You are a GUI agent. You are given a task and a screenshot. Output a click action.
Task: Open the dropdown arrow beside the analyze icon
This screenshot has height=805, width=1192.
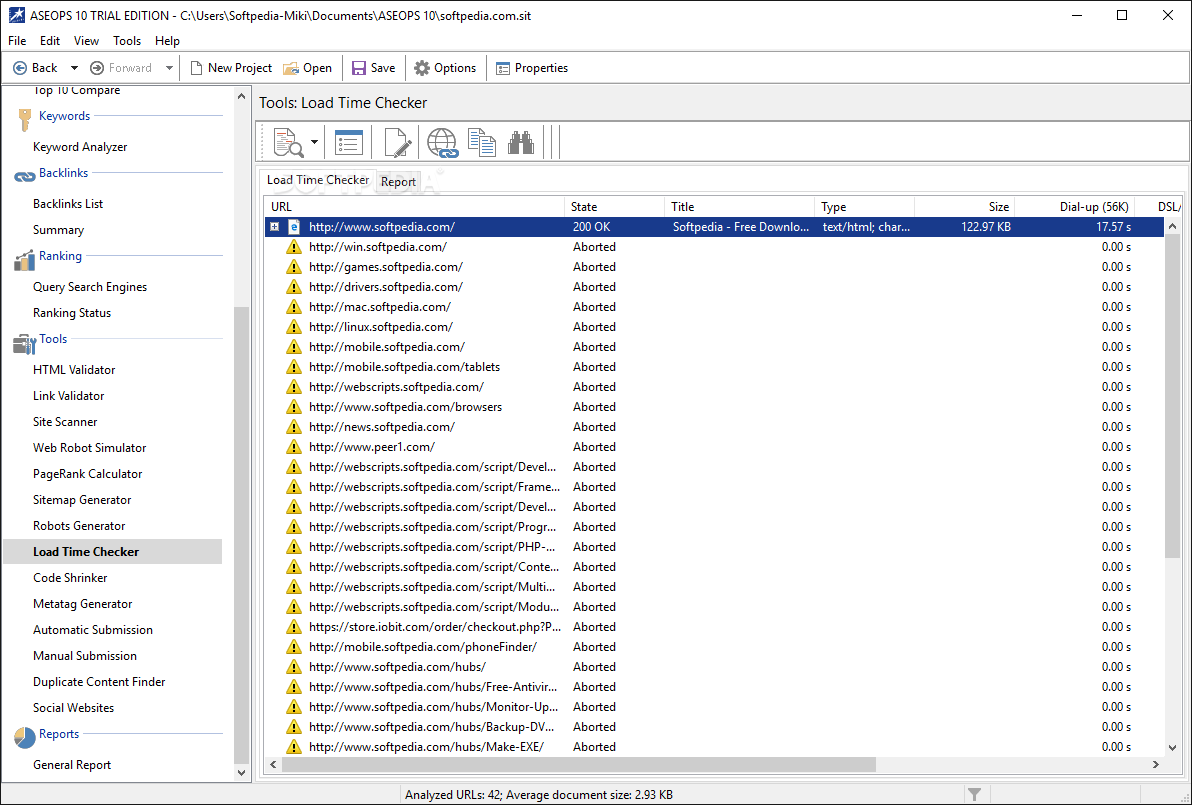coord(314,142)
